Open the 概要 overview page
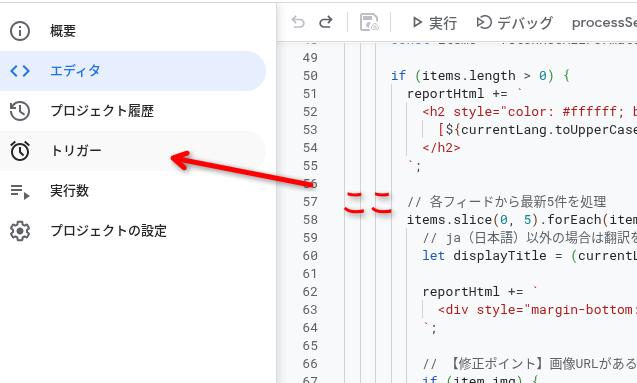 pos(132,31)
